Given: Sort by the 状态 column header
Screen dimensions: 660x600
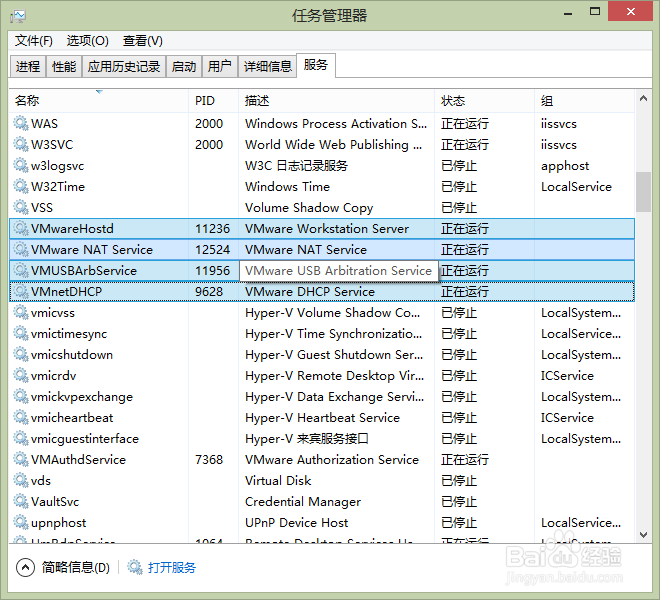Looking at the screenshot, I should [x=484, y=101].
